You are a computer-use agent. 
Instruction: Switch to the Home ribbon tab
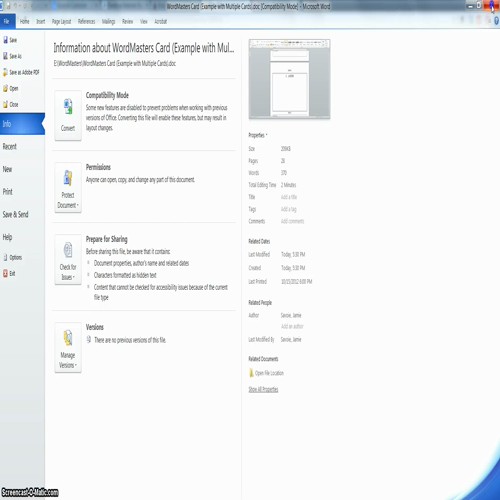[24, 21]
